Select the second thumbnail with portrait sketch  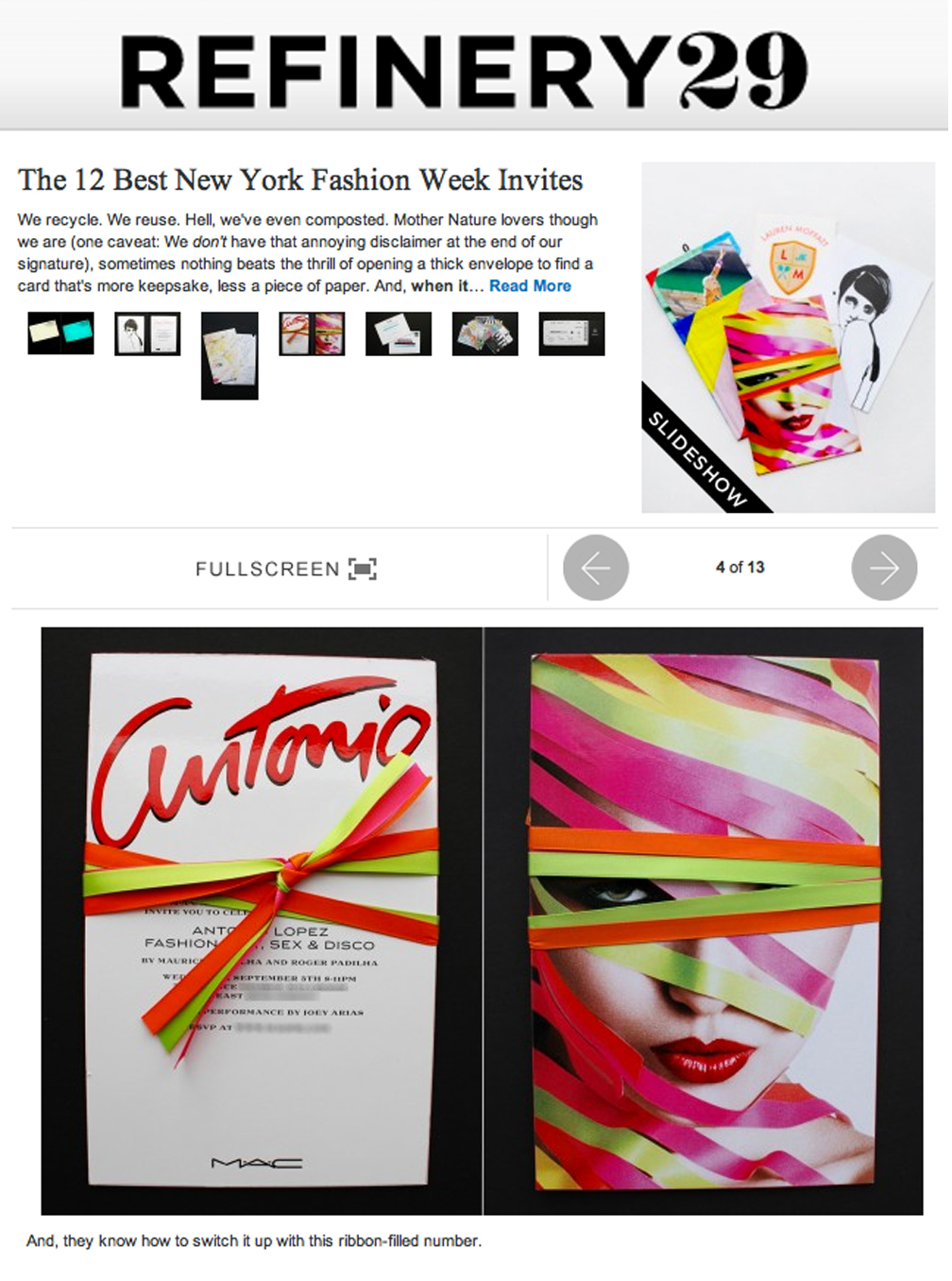pyautogui.click(x=147, y=334)
